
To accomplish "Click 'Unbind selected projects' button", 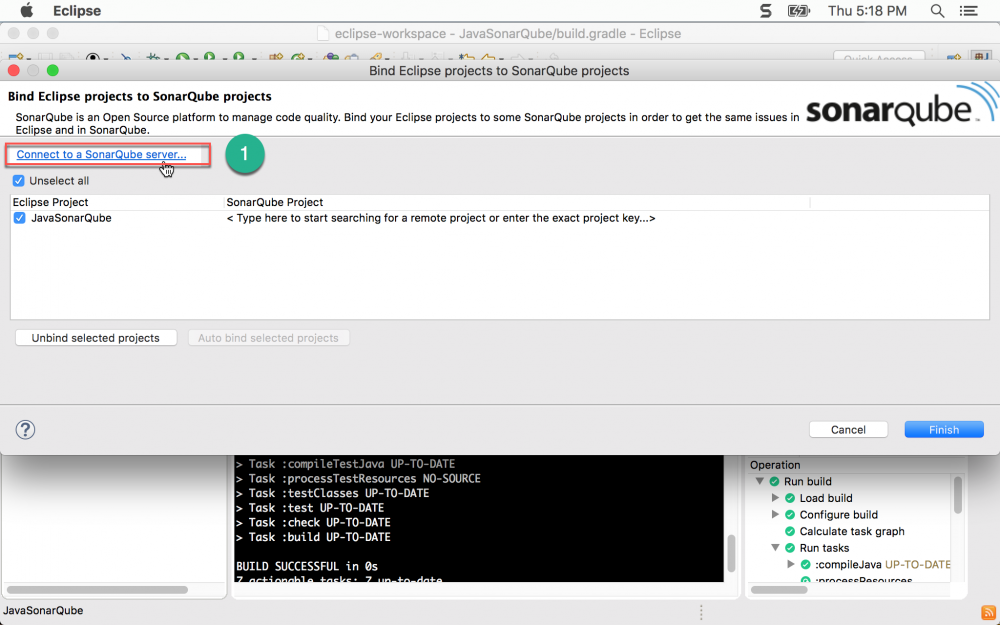I will pos(96,338).
